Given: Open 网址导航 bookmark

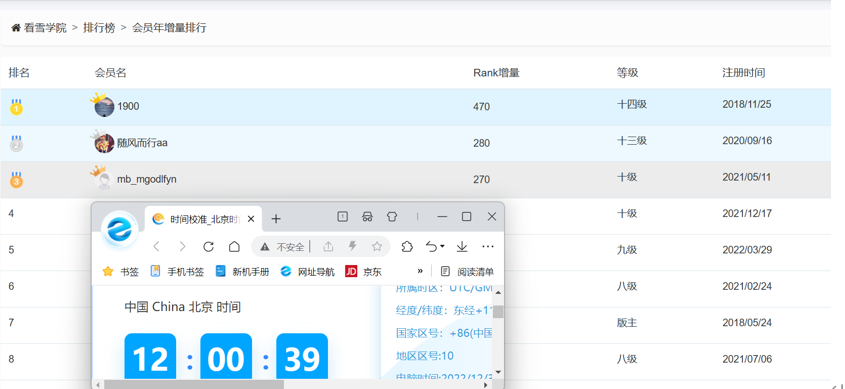Looking at the screenshot, I should tap(308, 272).
